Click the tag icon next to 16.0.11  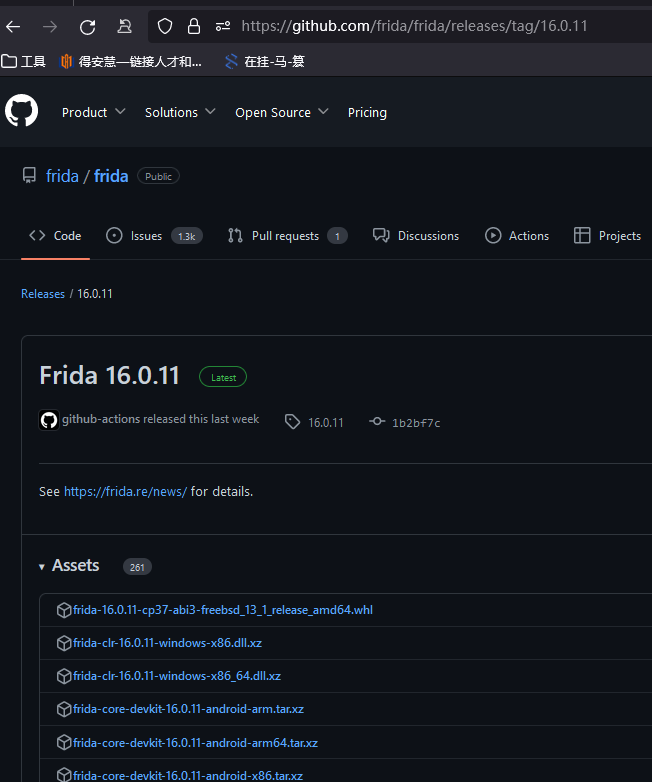(292, 422)
